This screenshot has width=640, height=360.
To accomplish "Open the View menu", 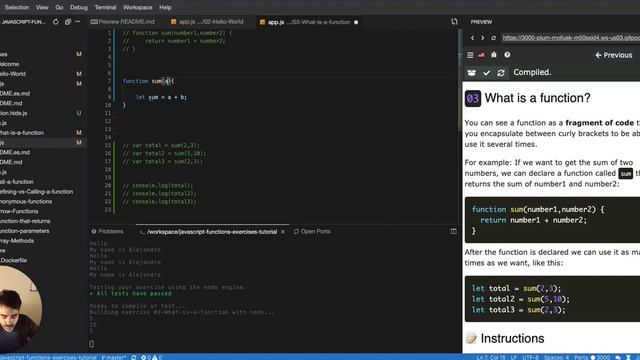I will (42, 7).
